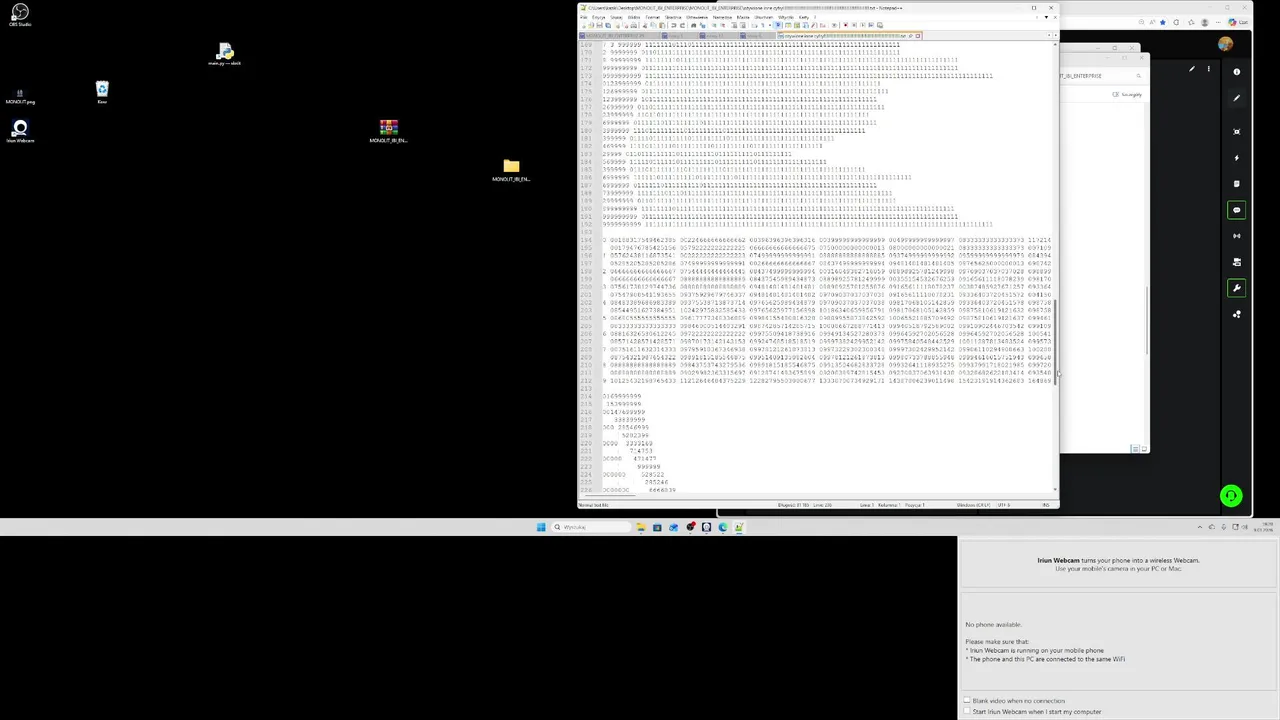Click the taskbar search box
Image resolution: width=1280 pixels, height=720 pixels.
590,527
